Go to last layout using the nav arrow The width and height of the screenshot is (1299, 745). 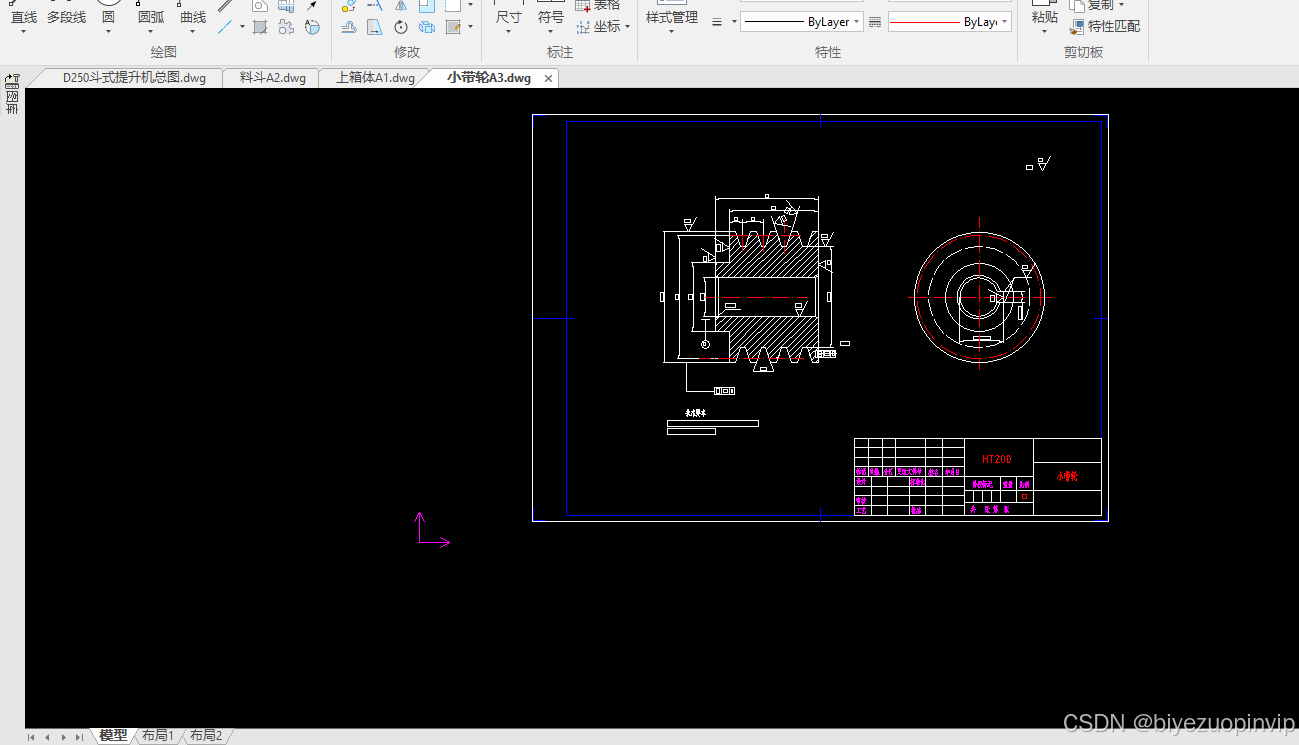tap(79, 737)
